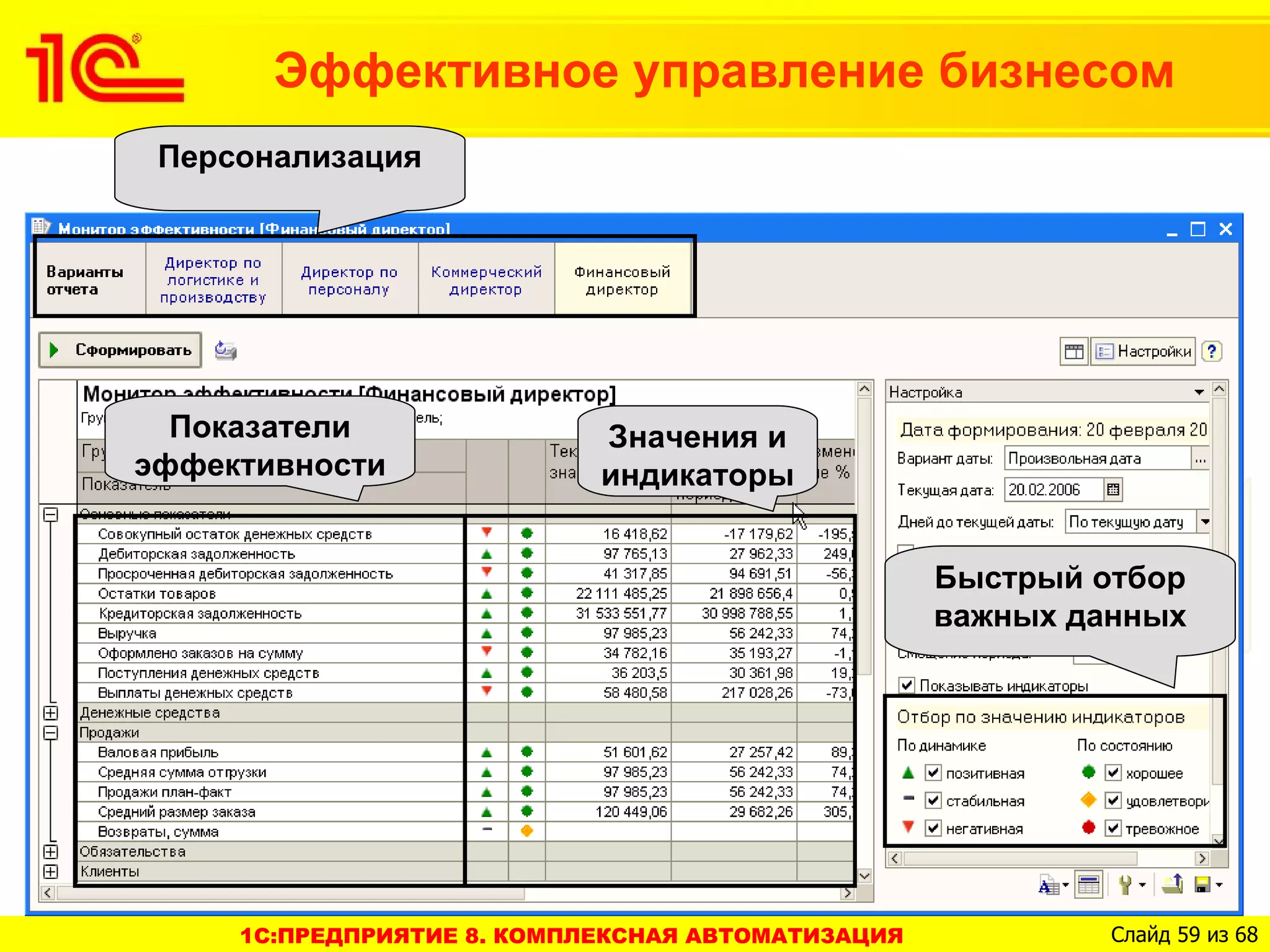This screenshot has width=1270, height=952.
Task: Click the Сформировать button
Action: (x=120, y=350)
